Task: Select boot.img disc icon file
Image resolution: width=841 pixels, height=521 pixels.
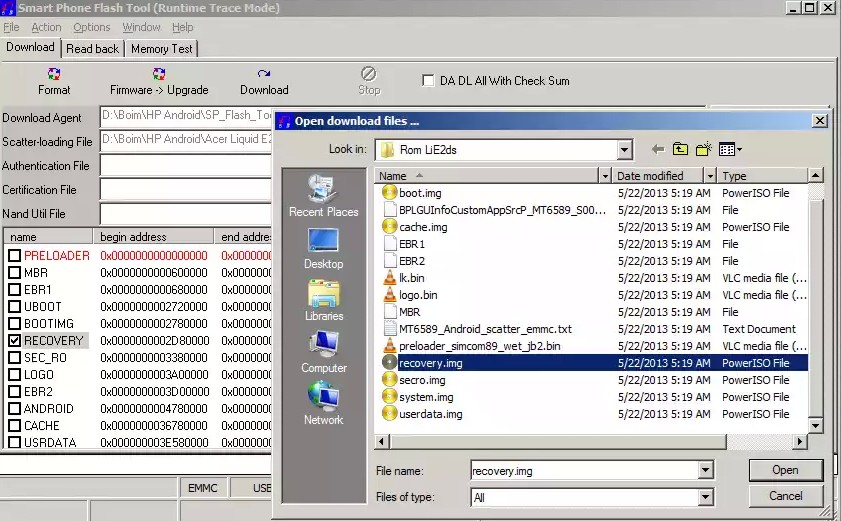Action: tap(389, 193)
